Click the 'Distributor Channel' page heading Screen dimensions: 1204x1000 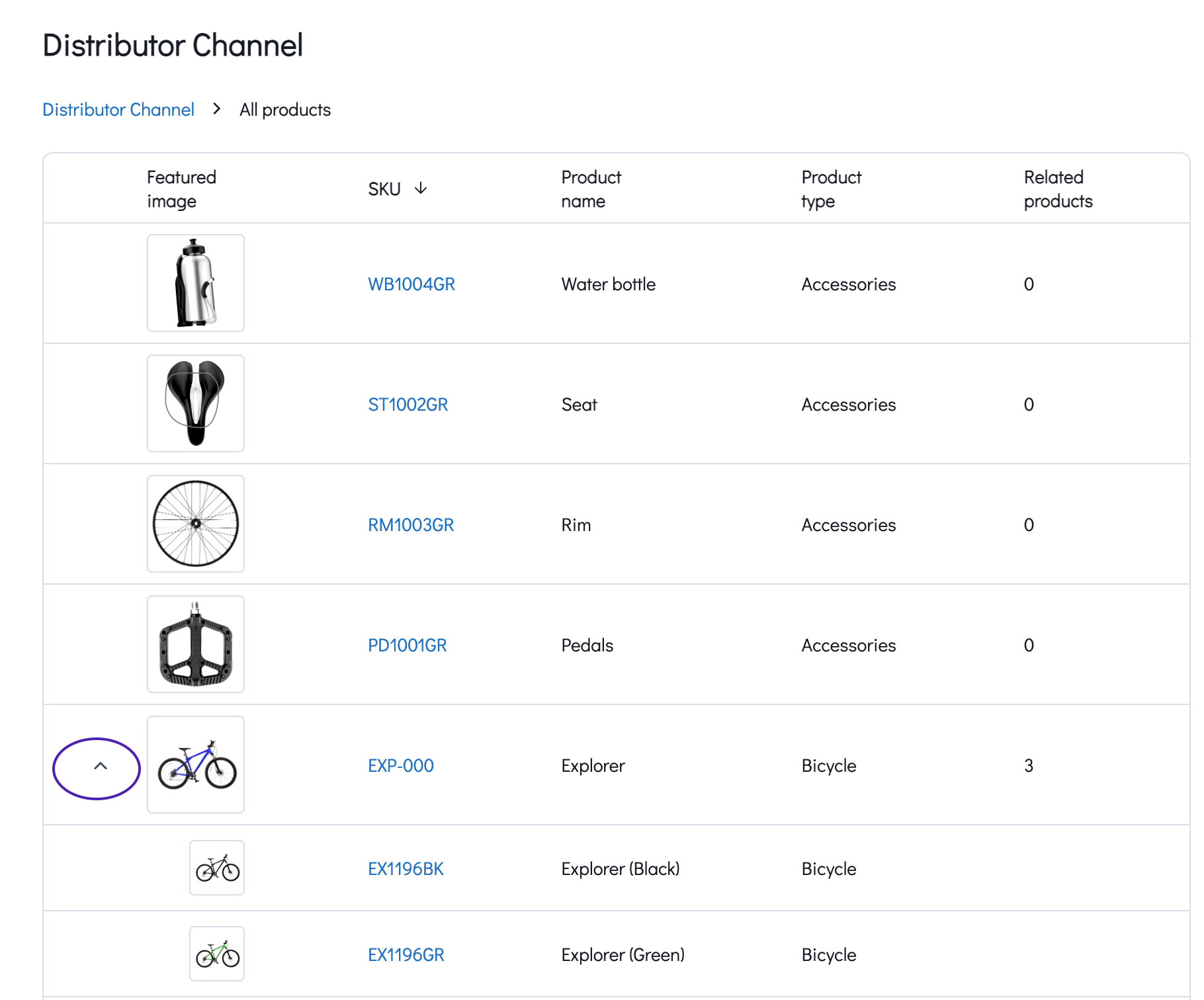pos(173,46)
